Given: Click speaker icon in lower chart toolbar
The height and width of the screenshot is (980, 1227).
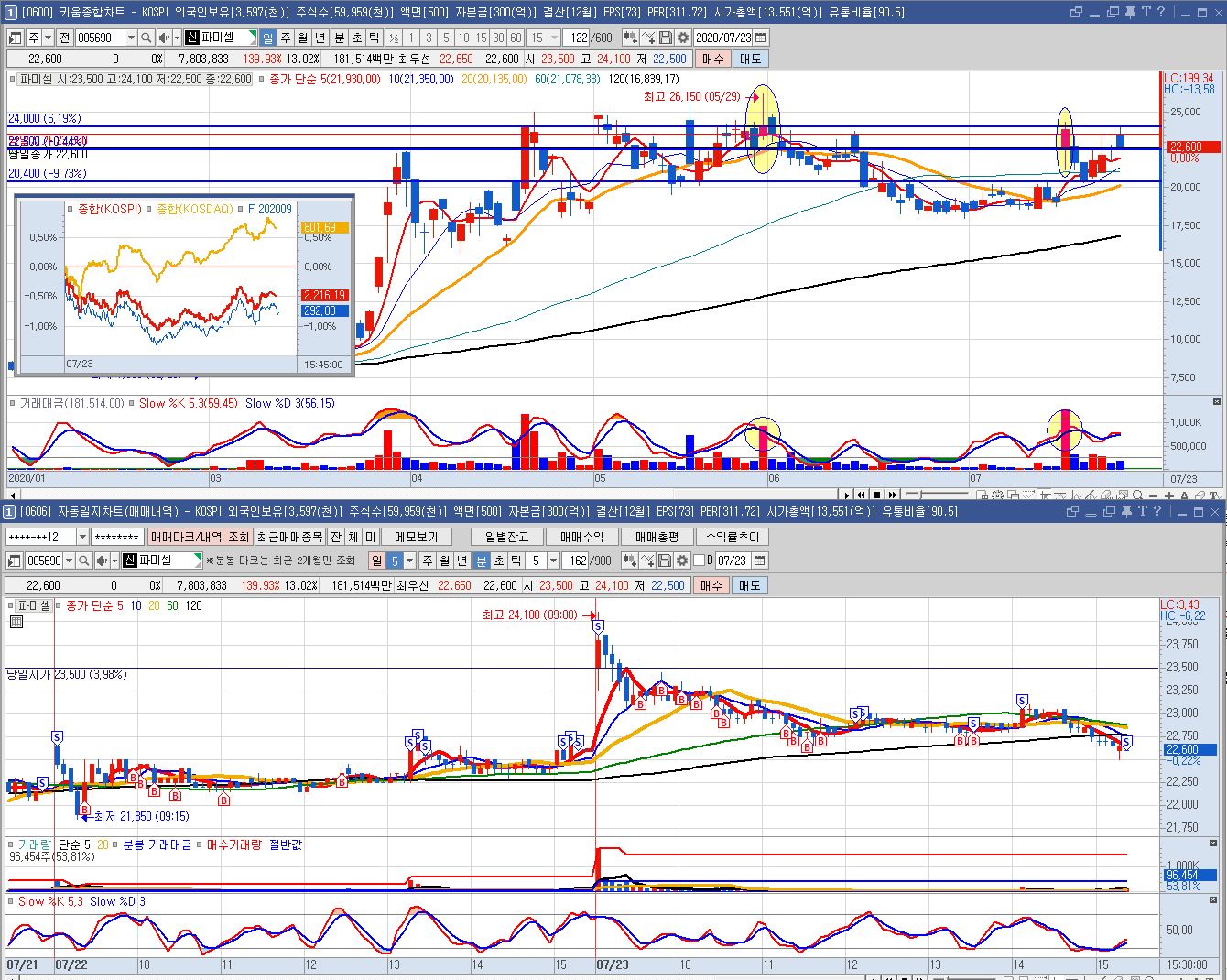Looking at the screenshot, I should click(103, 561).
